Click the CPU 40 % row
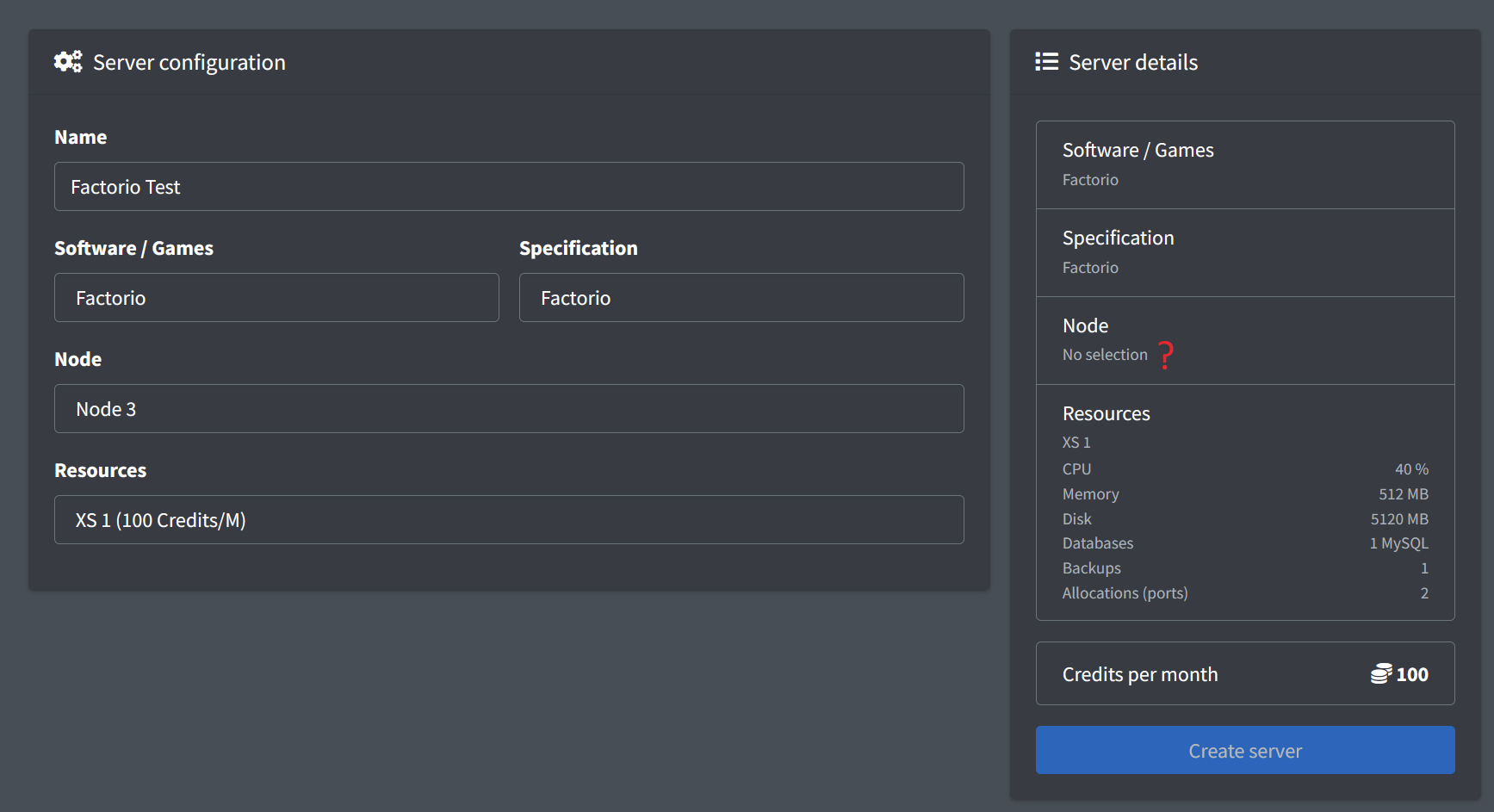Screen dimensions: 1494x812 [1244, 468]
